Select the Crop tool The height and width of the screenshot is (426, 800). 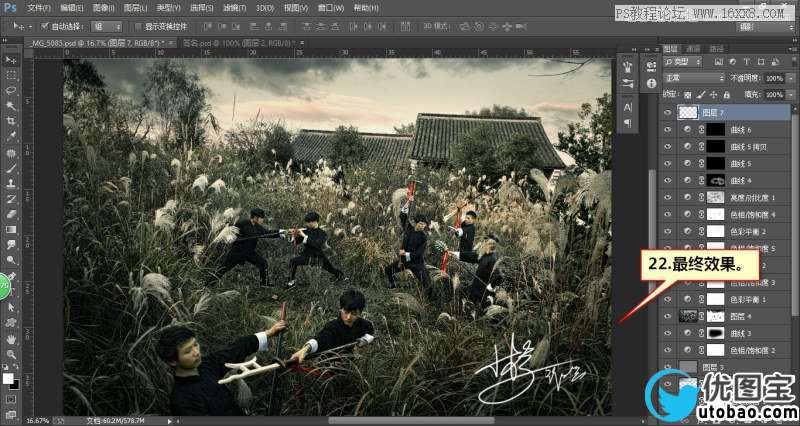coord(10,121)
